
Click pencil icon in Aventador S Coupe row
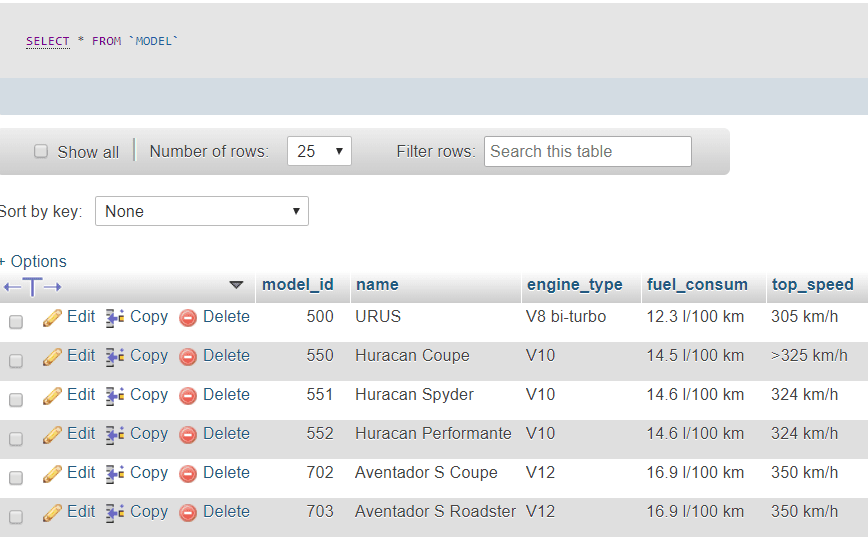52,474
